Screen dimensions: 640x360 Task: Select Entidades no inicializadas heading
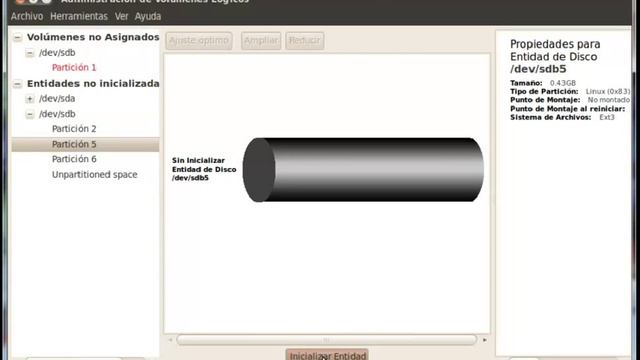point(93,84)
